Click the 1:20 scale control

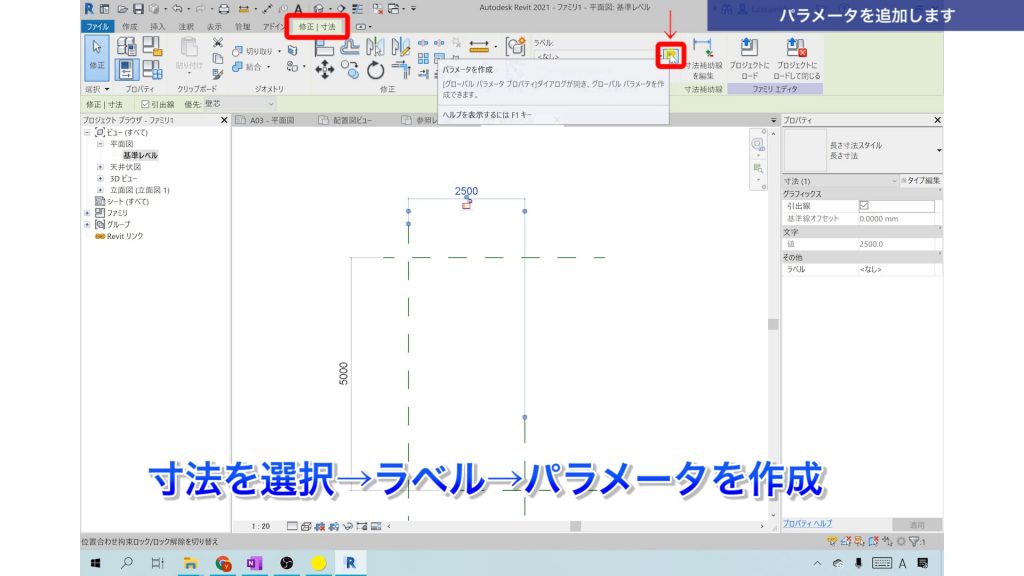[x=260, y=527]
